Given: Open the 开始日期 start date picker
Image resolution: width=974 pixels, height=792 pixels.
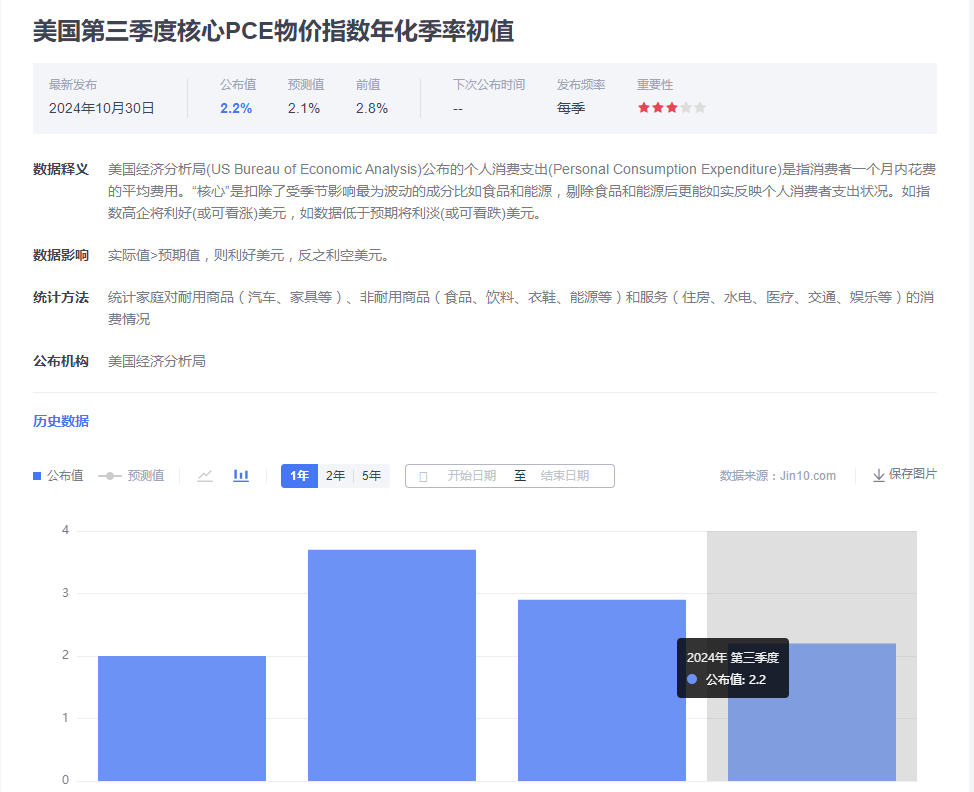Looking at the screenshot, I should [471, 476].
